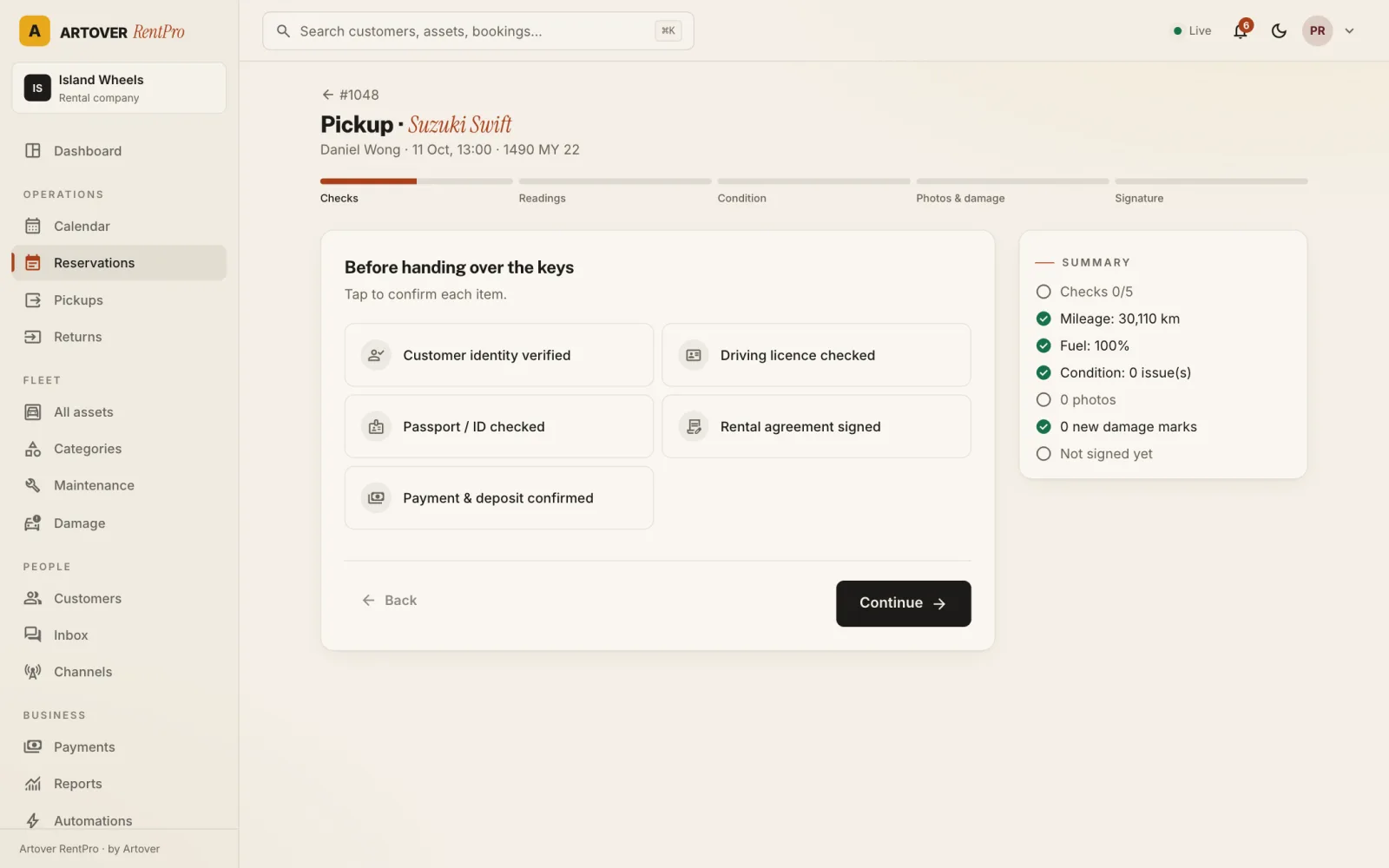Image resolution: width=1389 pixels, height=868 pixels.
Task: Open notifications bell
Action: tap(1241, 31)
